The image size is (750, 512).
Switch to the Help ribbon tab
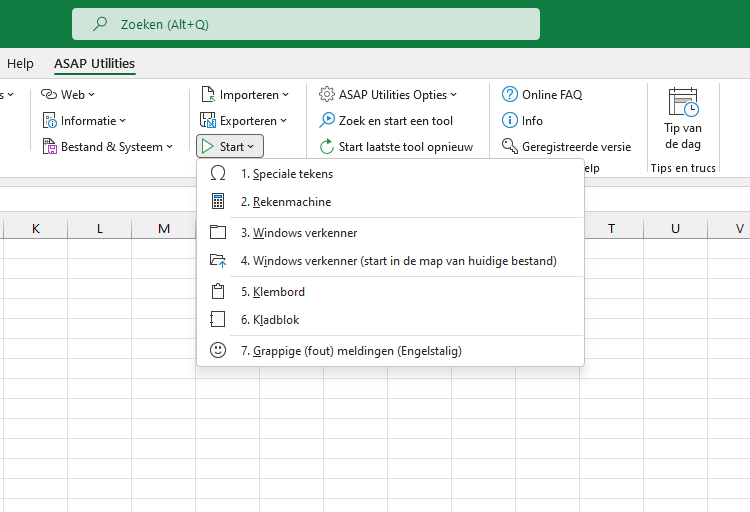20,63
